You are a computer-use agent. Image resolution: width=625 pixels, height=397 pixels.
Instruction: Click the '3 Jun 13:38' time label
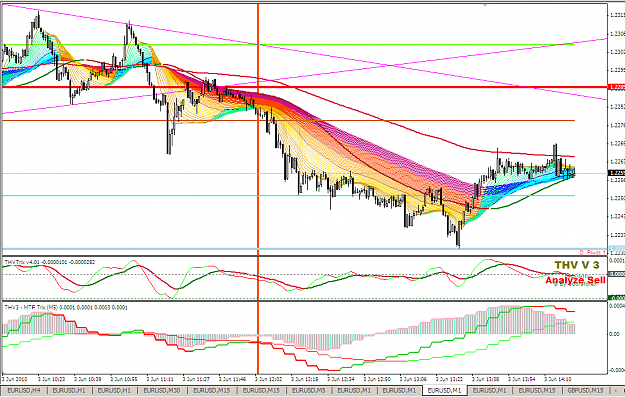click(485, 379)
